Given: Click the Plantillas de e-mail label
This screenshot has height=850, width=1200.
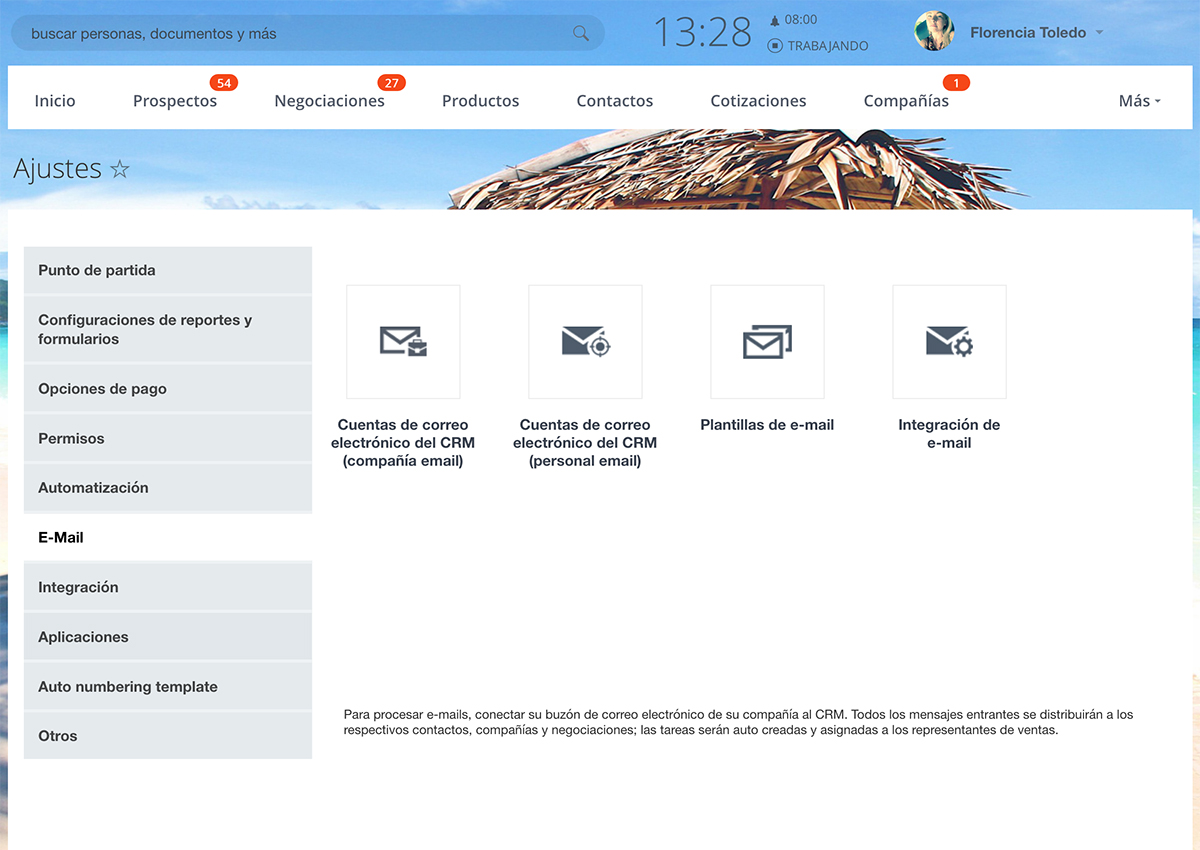Looking at the screenshot, I should coord(767,425).
